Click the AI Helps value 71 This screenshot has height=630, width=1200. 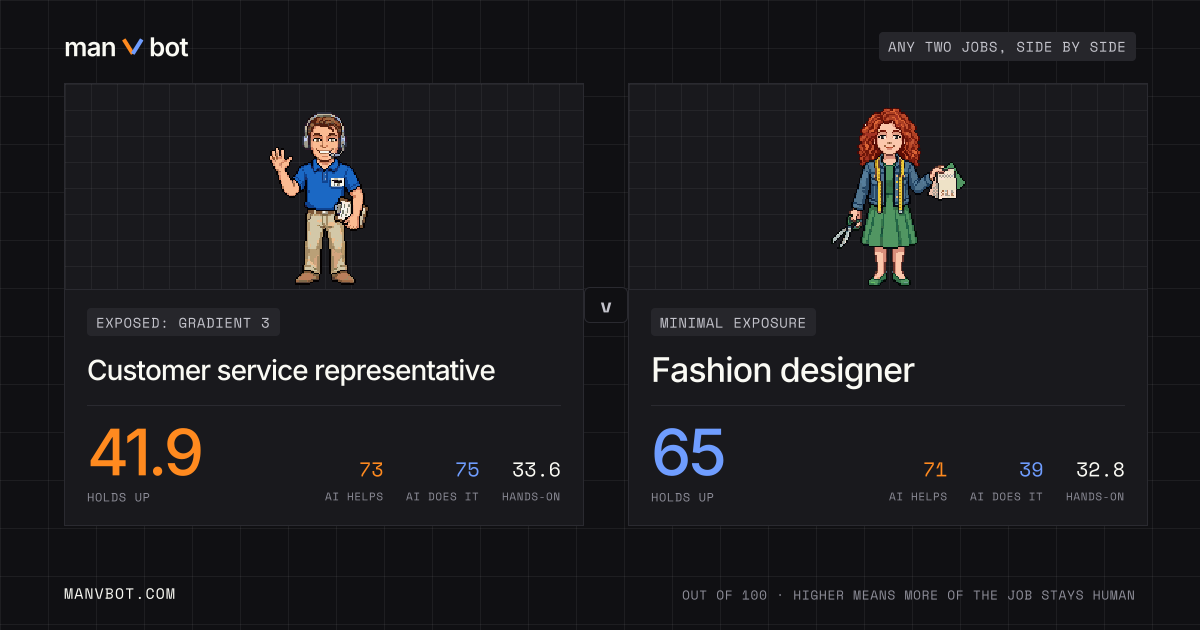pos(934,470)
